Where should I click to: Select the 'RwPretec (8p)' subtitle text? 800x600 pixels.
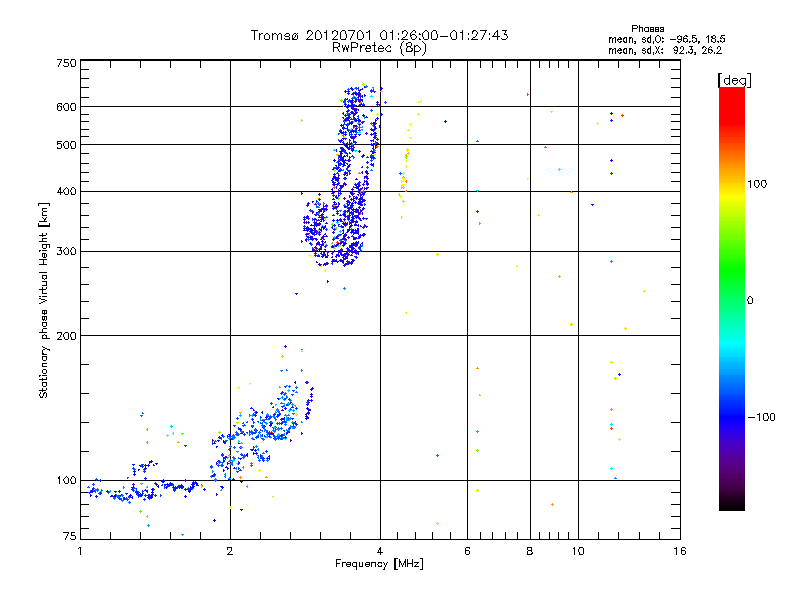[379, 48]
